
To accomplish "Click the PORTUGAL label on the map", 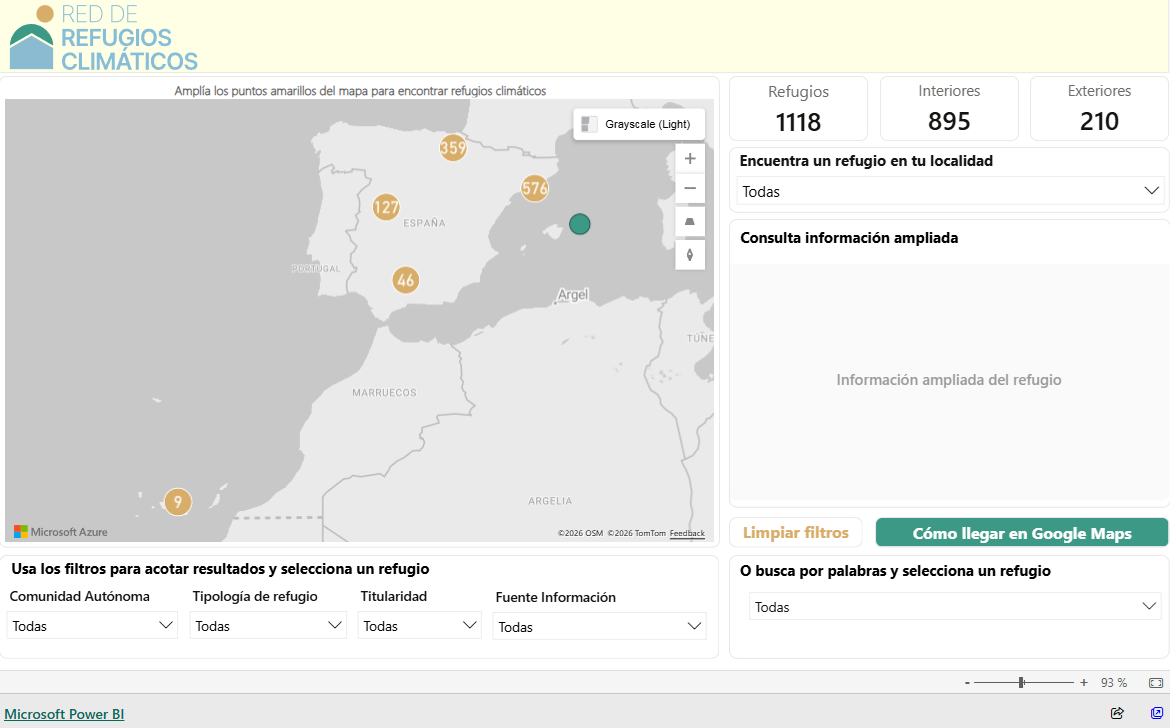I will click(x=316, y=269).
